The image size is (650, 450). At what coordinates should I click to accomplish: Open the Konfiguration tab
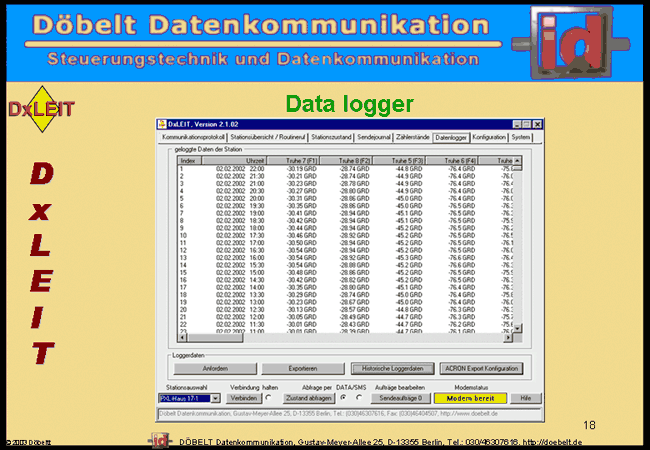tap(489, 137)
